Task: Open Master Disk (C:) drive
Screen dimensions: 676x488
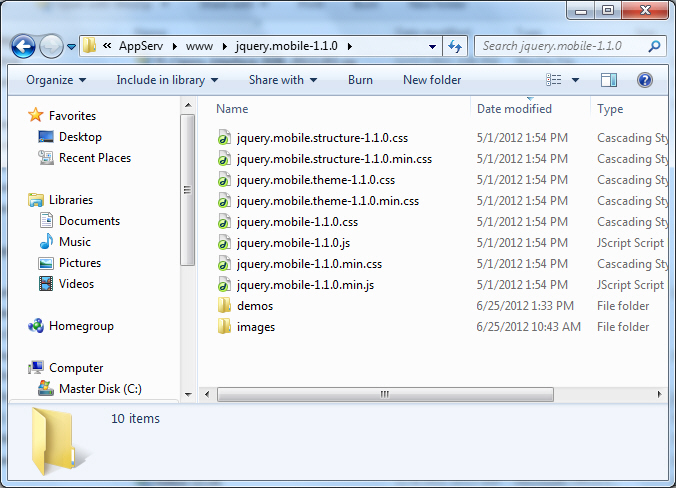Action: (x=100, y=389)
